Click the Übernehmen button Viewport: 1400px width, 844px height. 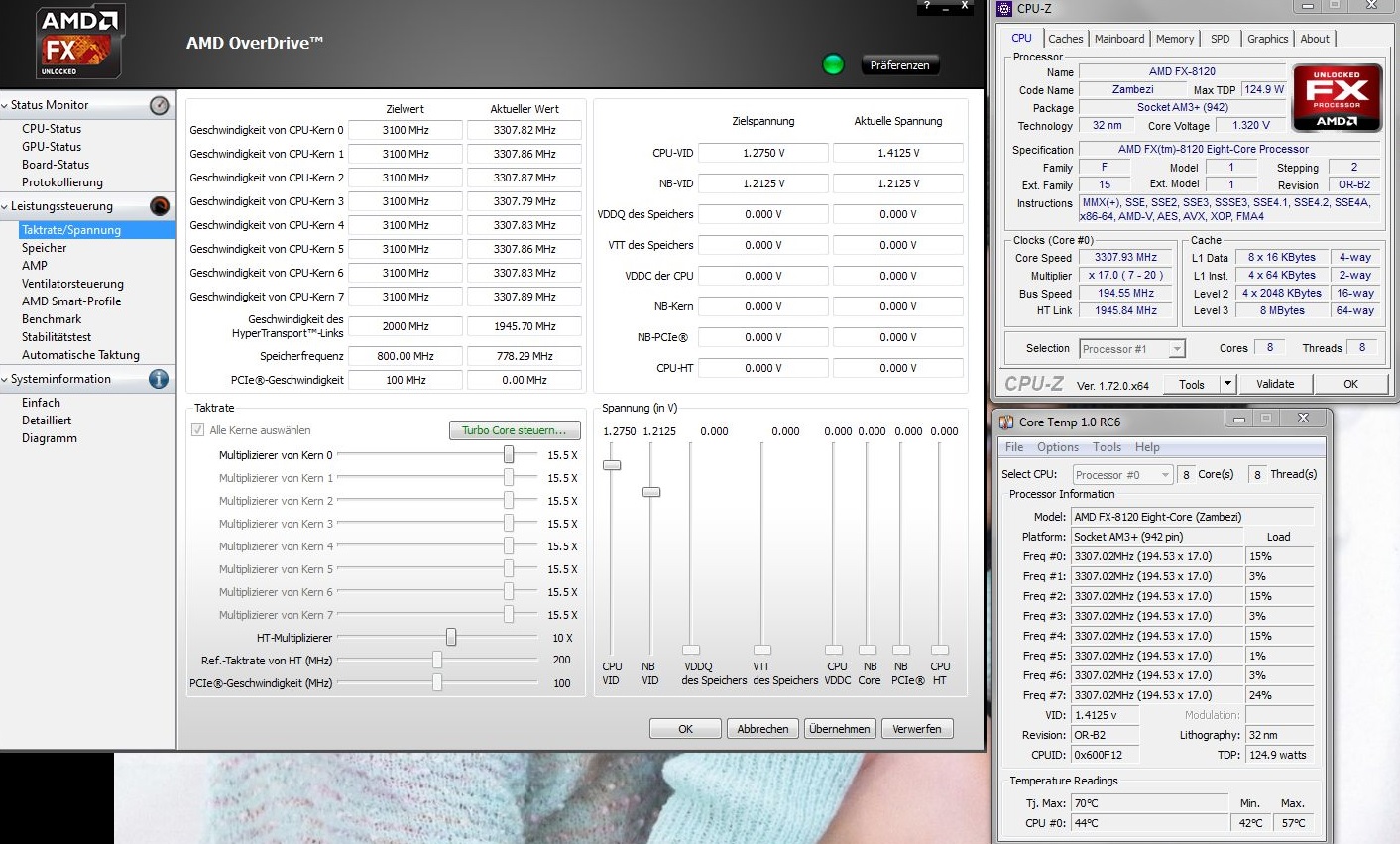(x=840, y=729)
